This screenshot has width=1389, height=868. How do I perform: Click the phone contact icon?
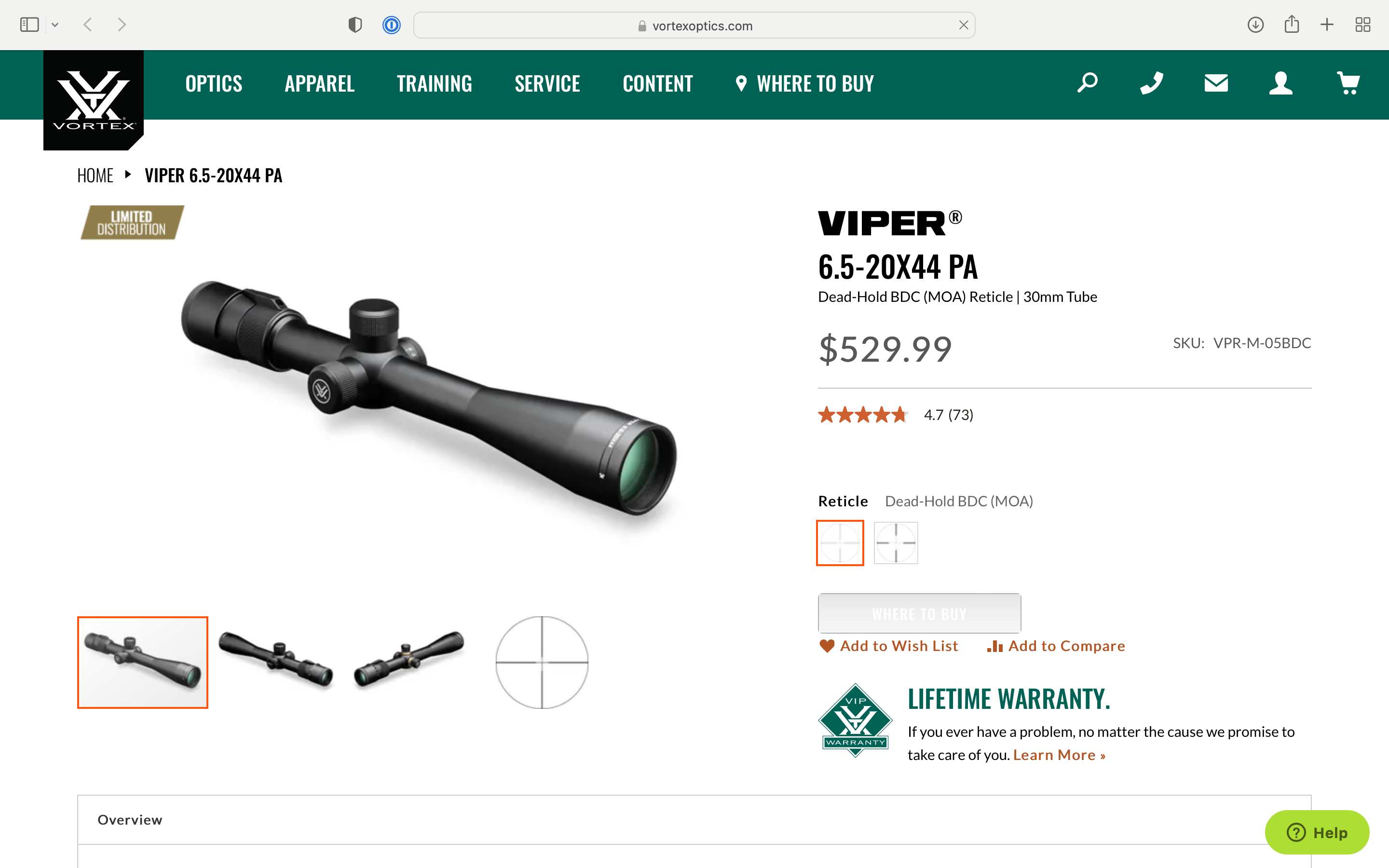point(1151,83)
